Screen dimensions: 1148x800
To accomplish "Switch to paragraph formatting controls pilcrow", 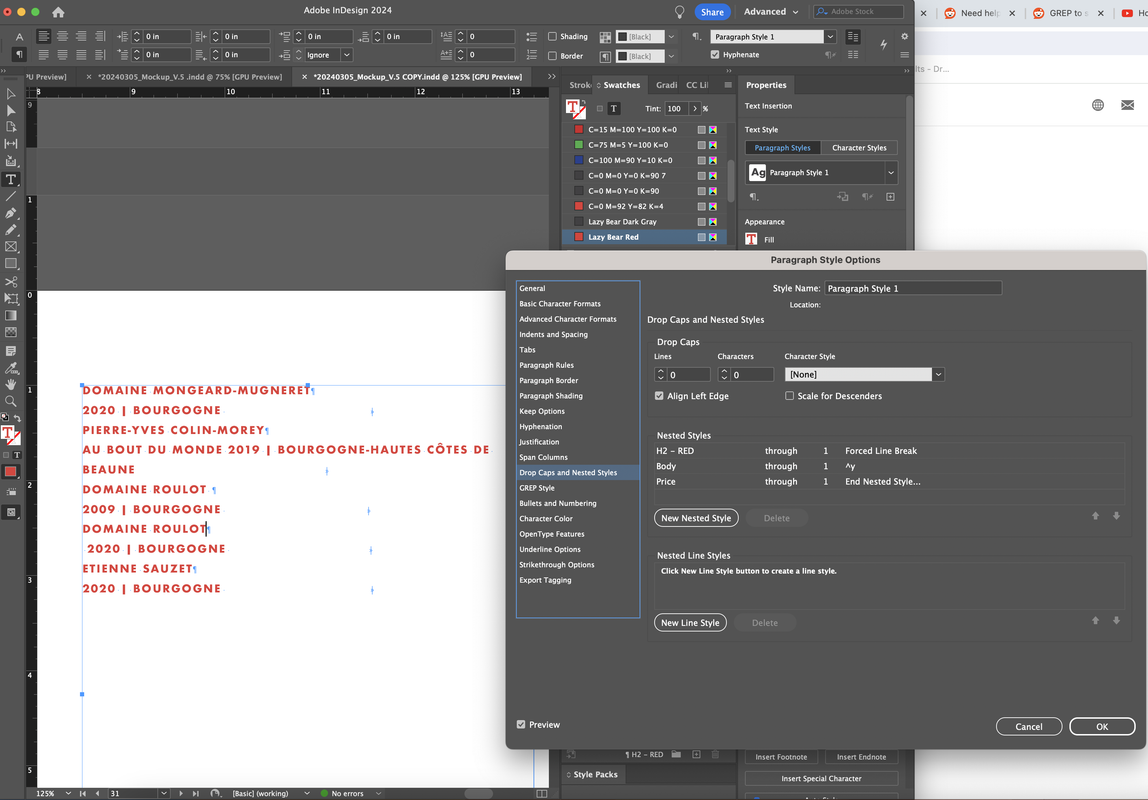I will [20, 54].
